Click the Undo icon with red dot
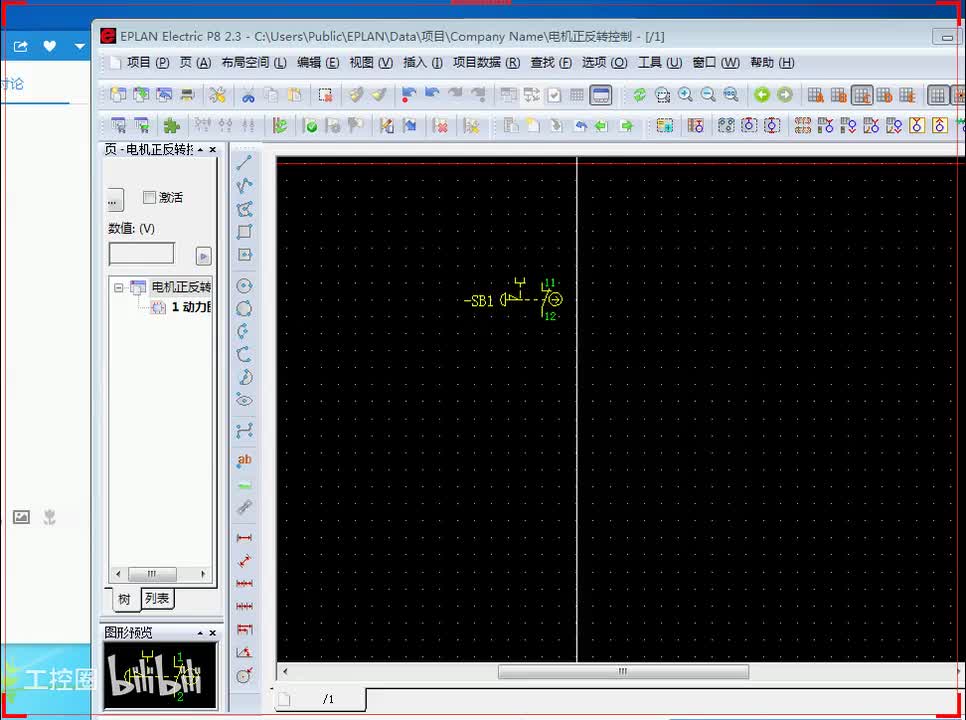 click(408, 95)
